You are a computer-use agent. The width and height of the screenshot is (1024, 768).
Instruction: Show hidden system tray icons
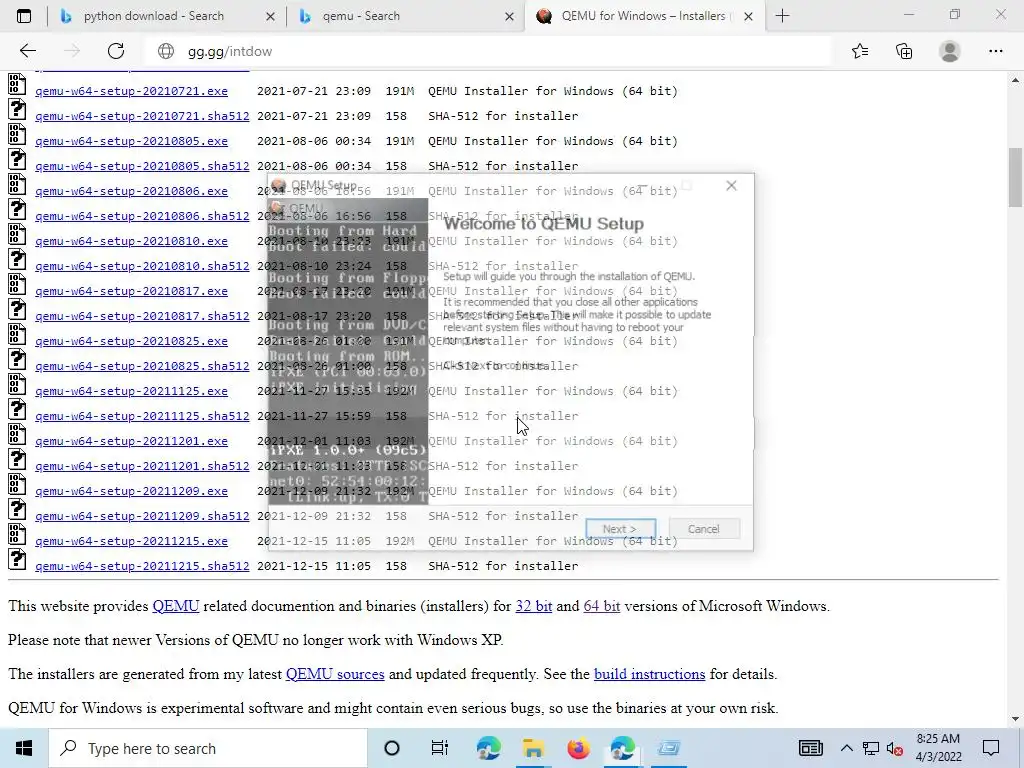(x=846, y=748)
